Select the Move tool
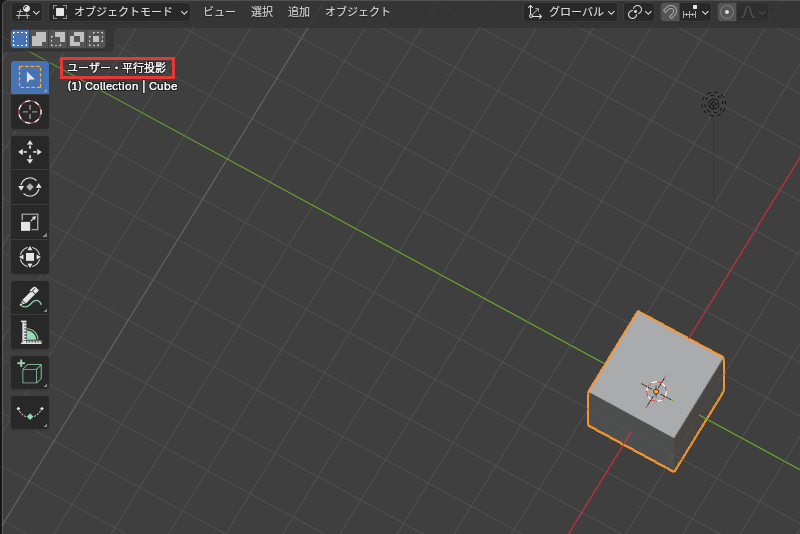This screenshot has height=534, width=800. coord(30,152)
